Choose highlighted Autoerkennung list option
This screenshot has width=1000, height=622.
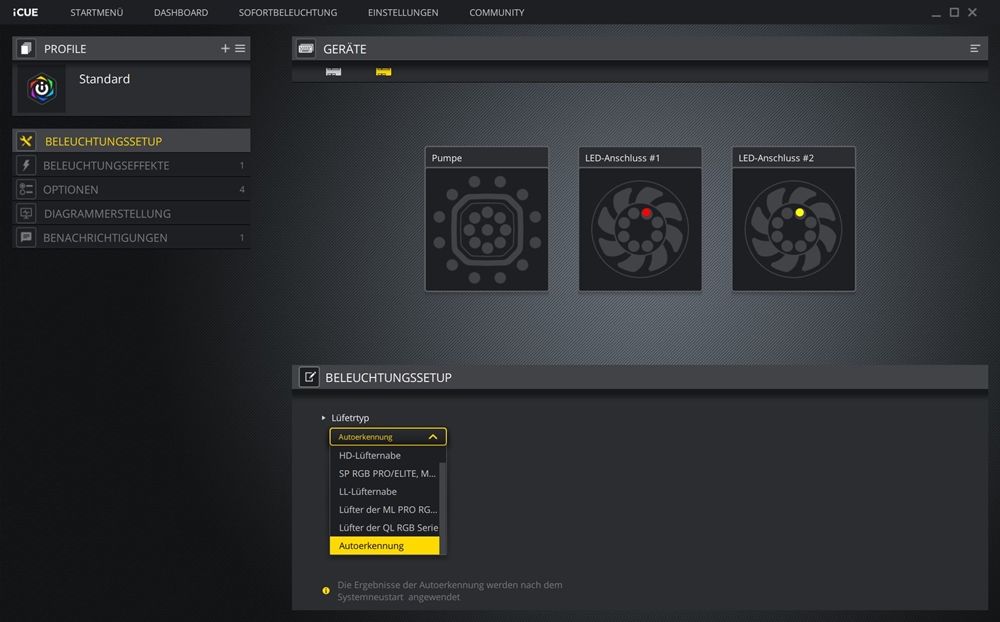385,545
